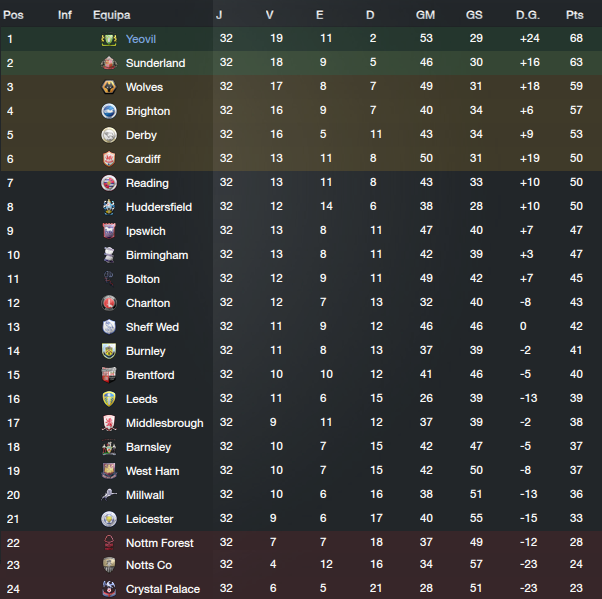Click the Inf column header
This screenshot has height=599, width=602.
65,15
